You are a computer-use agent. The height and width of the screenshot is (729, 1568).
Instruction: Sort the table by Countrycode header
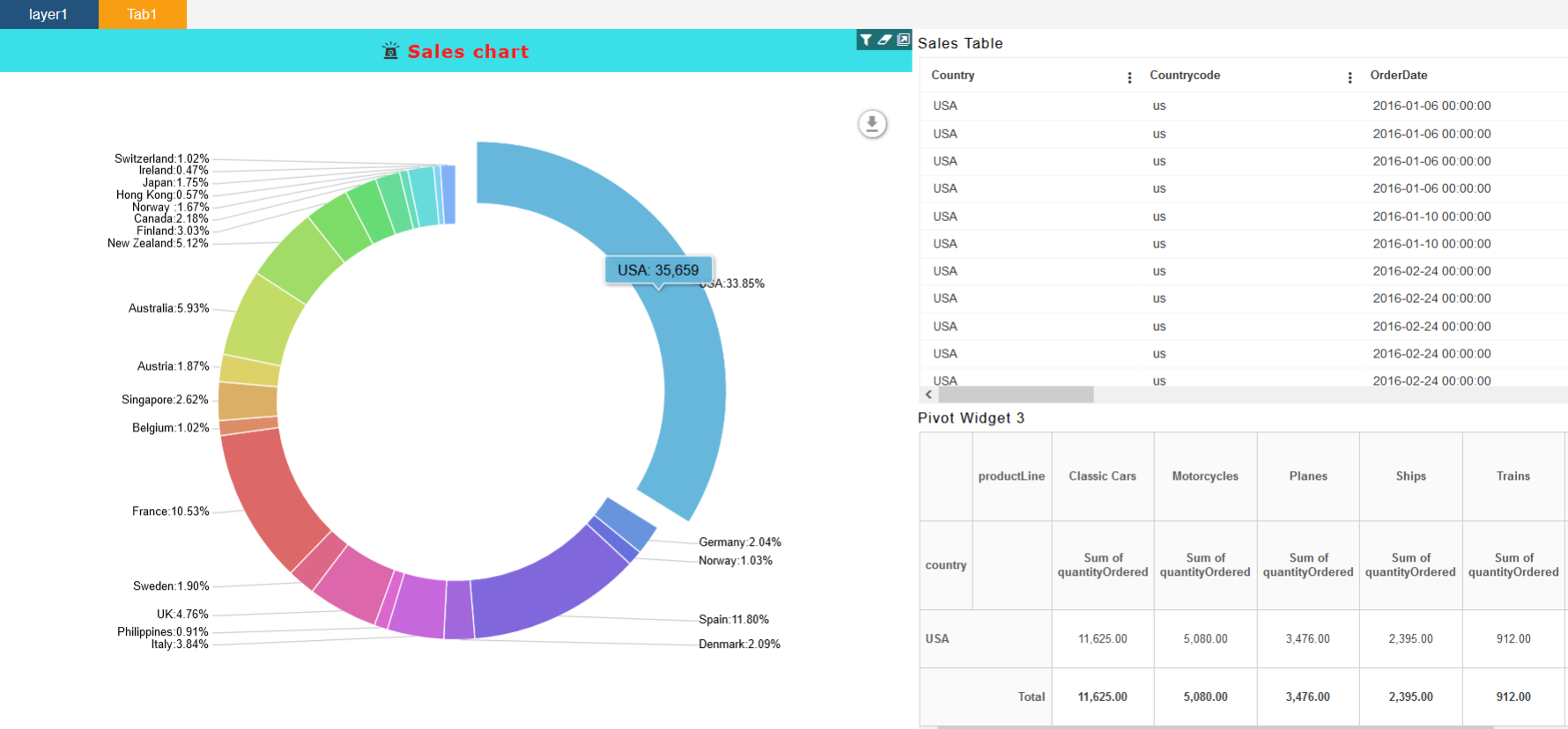1185,76
